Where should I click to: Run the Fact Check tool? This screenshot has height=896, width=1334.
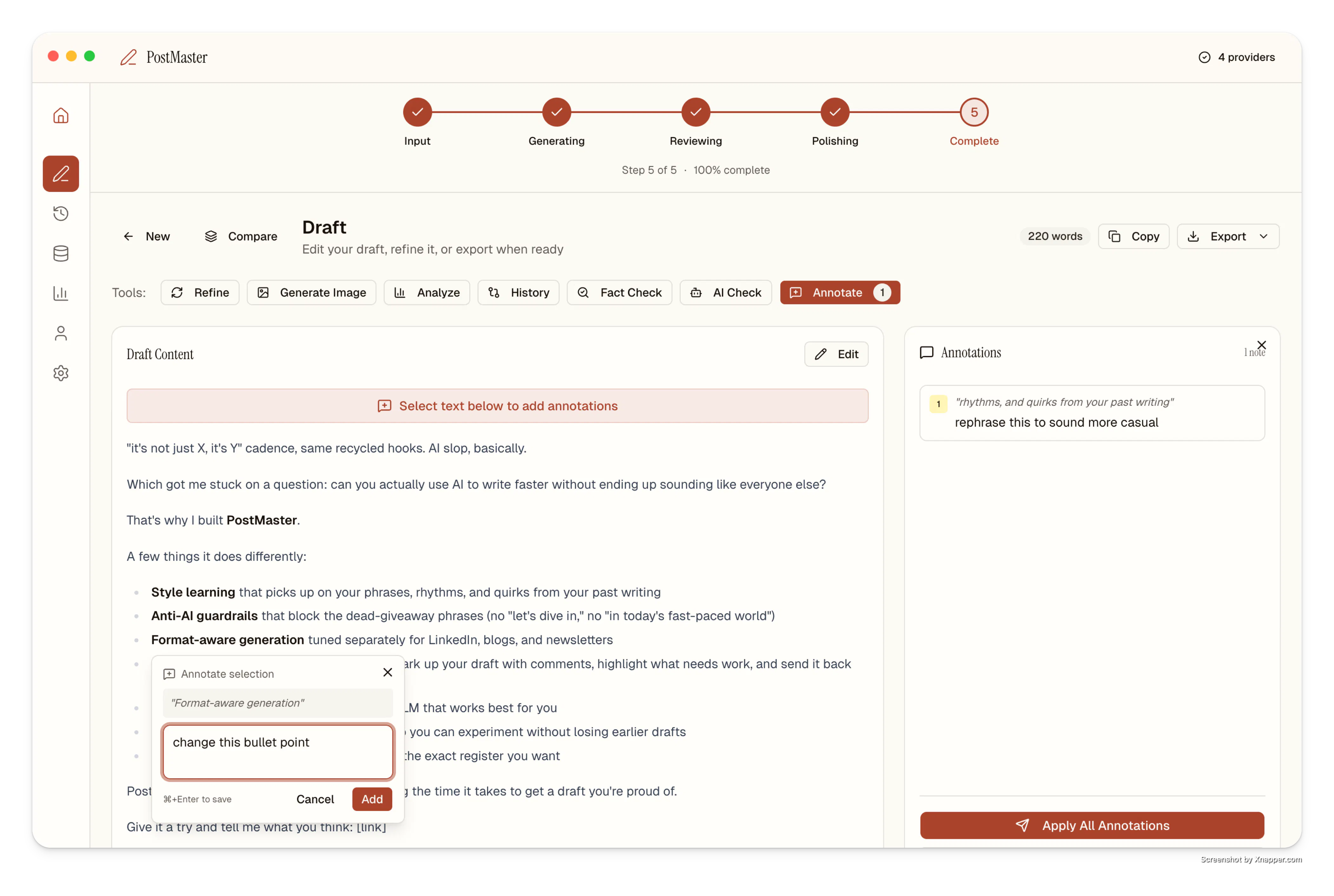point(620,293)
